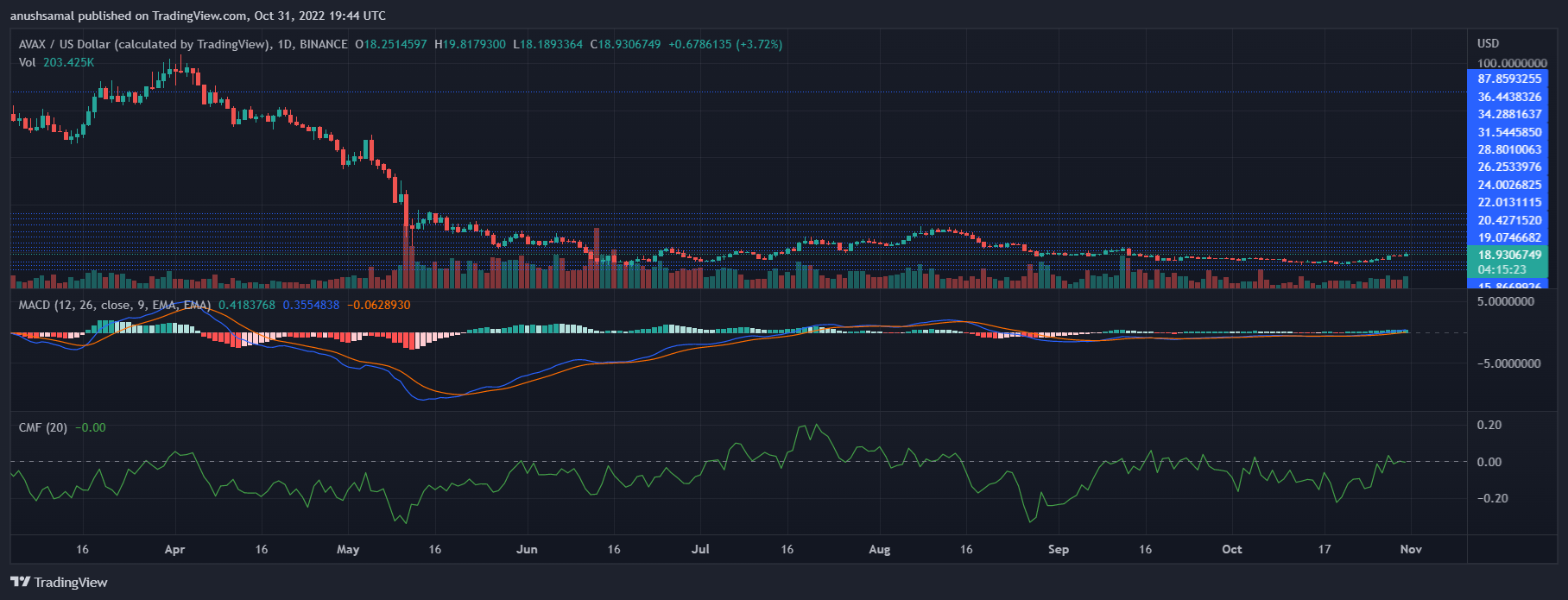Click the 5.0000000 MACD axis label
Viewport: 1568px width, 600px height.
(x=1506, y=301)
